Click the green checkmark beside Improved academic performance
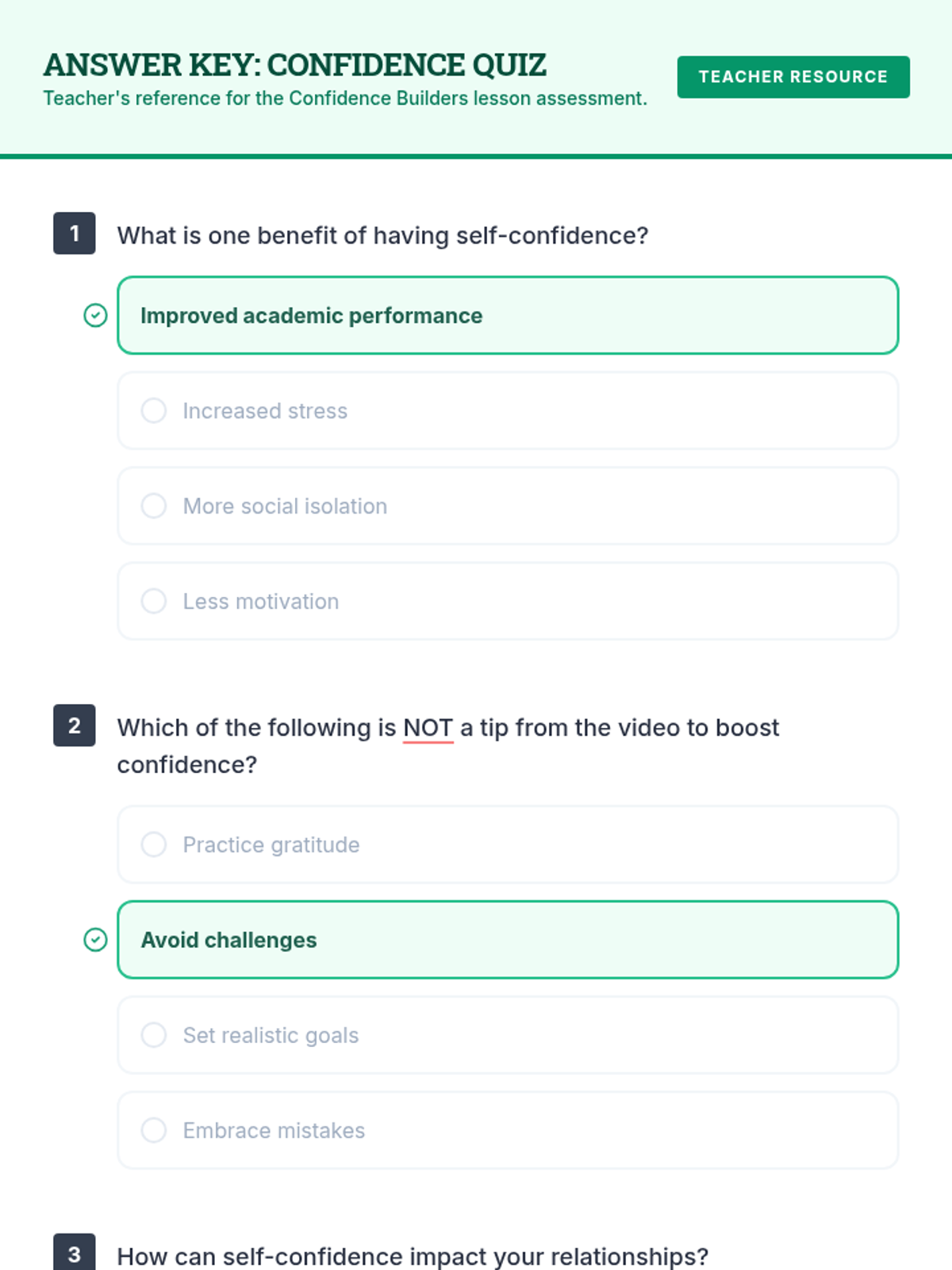952x1270 pixels. [95, 315]
